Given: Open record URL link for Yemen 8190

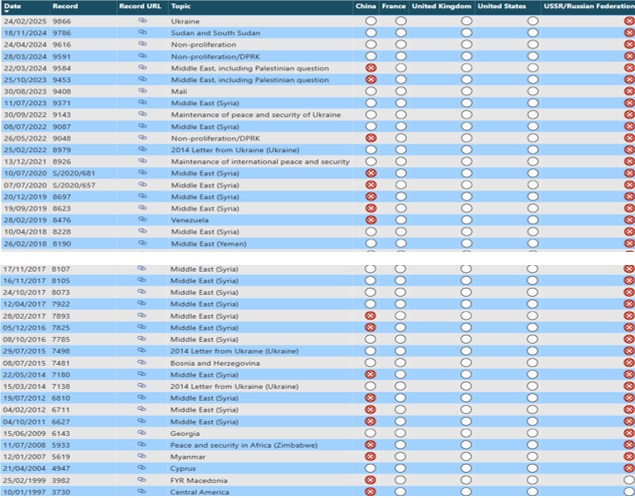Looking at the screenshot, I should (x=142, y=243).
